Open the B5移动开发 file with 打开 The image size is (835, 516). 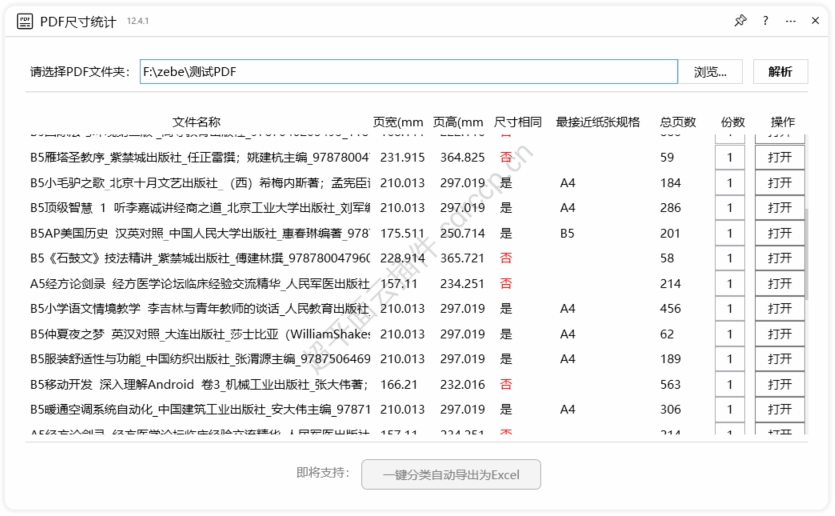pos(780,384)
